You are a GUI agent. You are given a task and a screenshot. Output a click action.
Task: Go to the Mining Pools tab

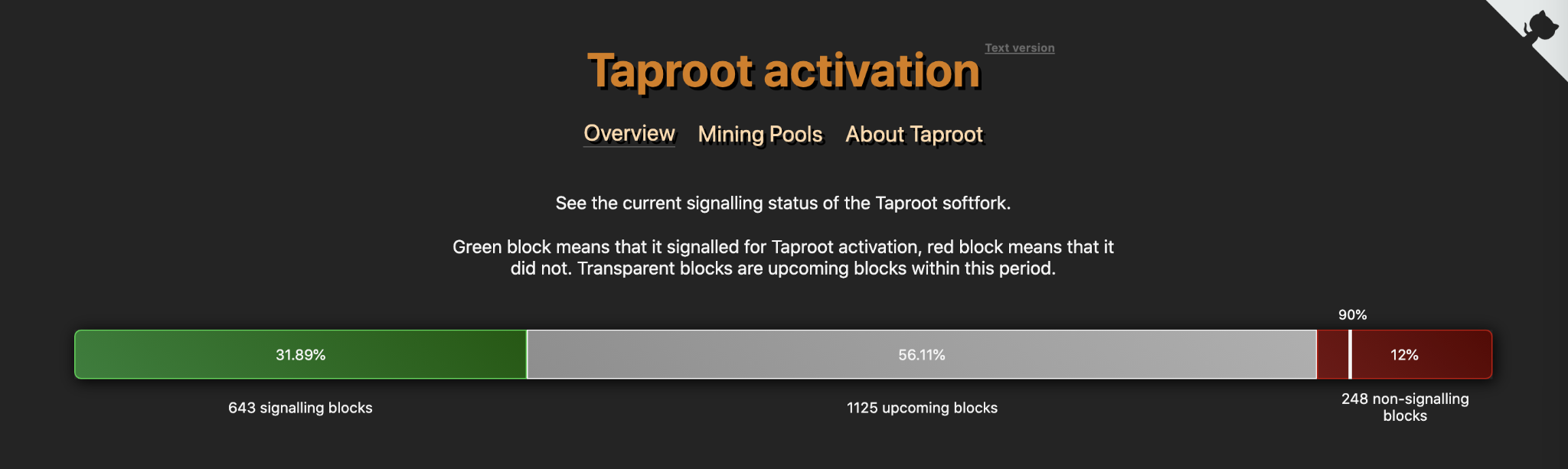click(x=759, y=135)
